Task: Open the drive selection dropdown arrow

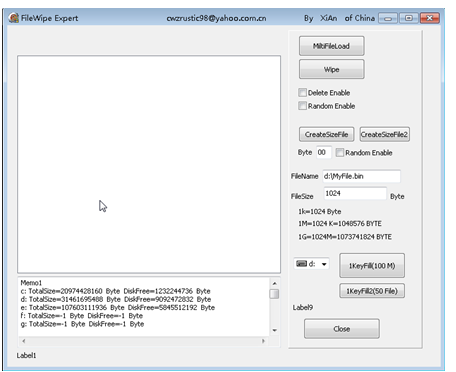Action: tap(324, 264)
